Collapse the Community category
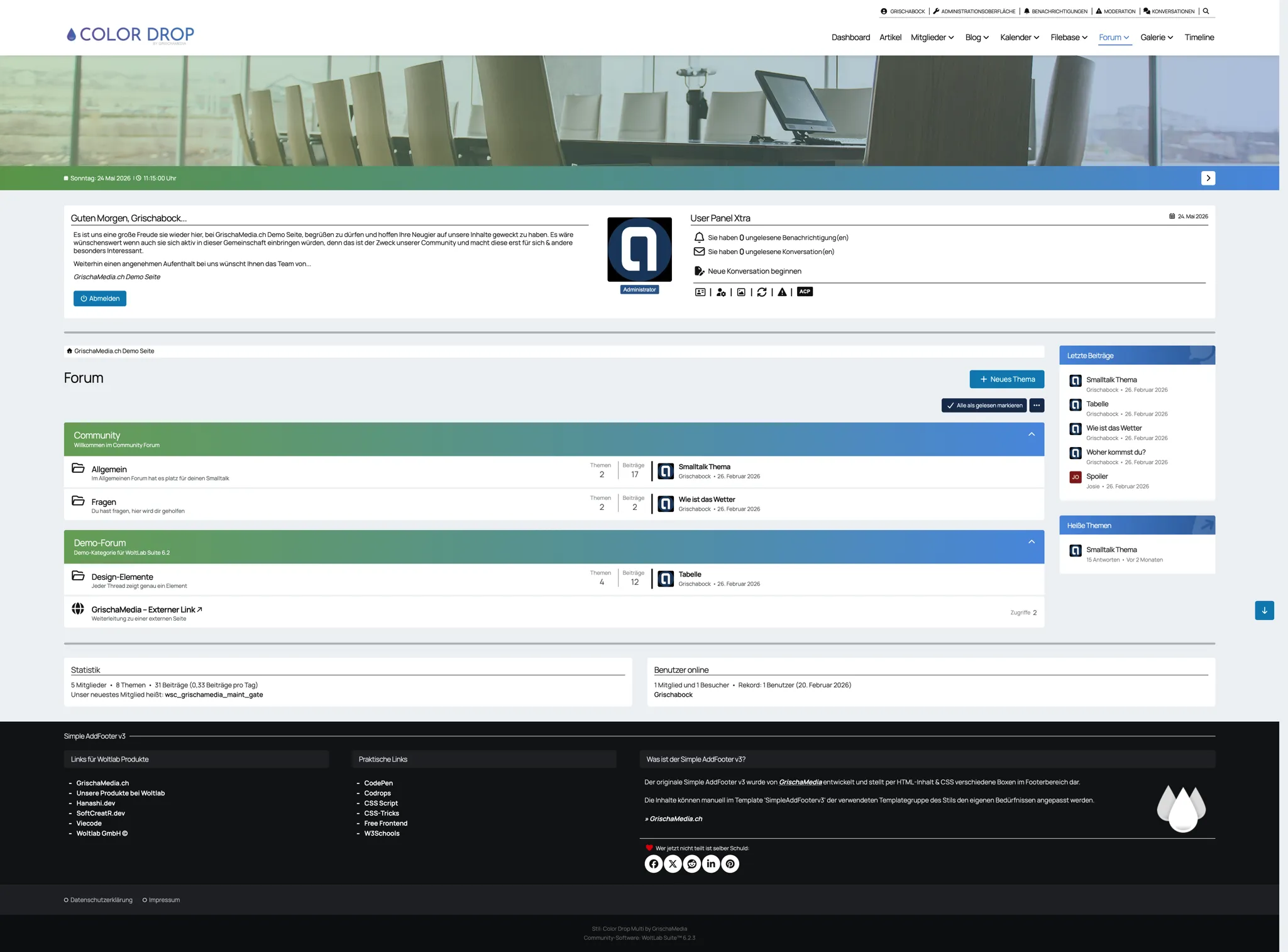The height and width of the screenshot is (952, 1288). 1032,434
